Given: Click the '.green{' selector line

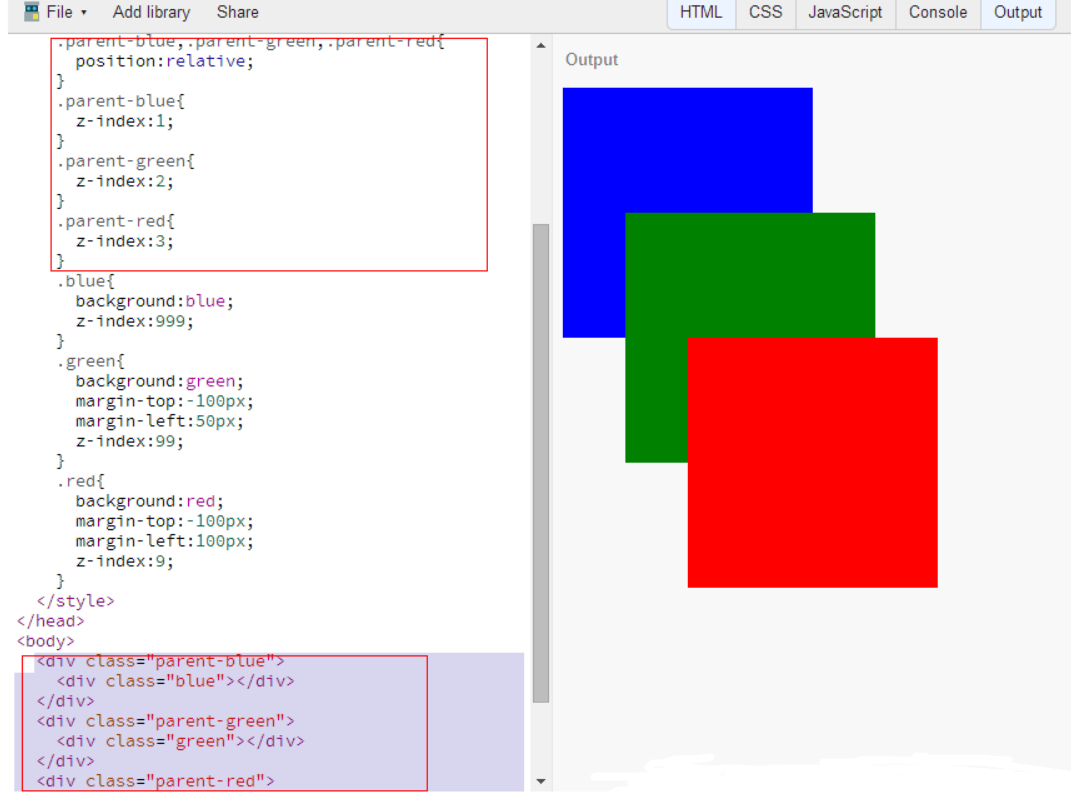Looking at the screenshot, I should [91, 361].
